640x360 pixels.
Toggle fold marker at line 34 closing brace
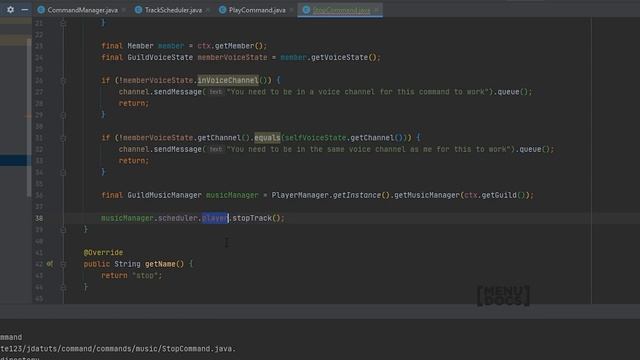point(63,172)
